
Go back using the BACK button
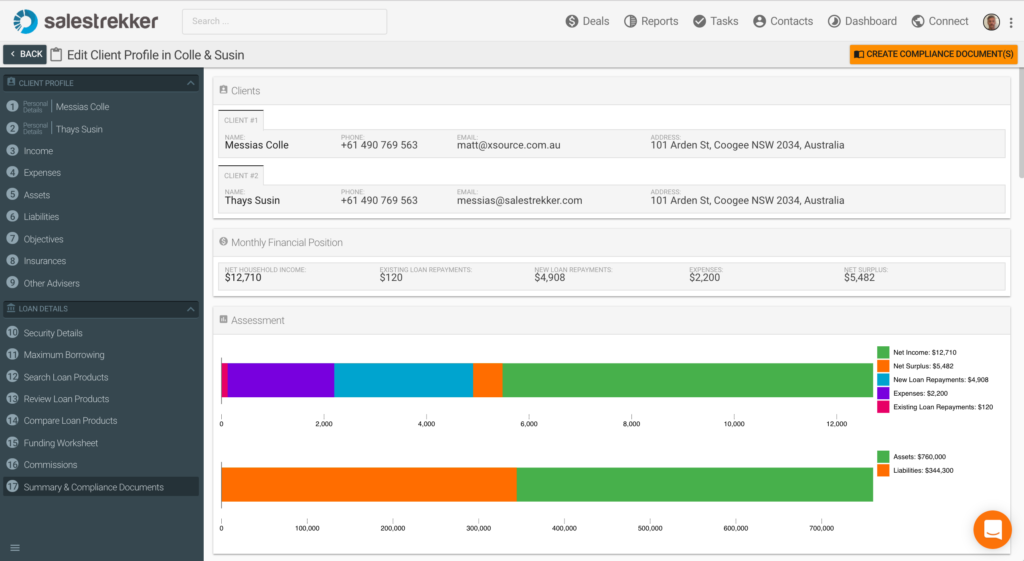click(x=25, y=54)
